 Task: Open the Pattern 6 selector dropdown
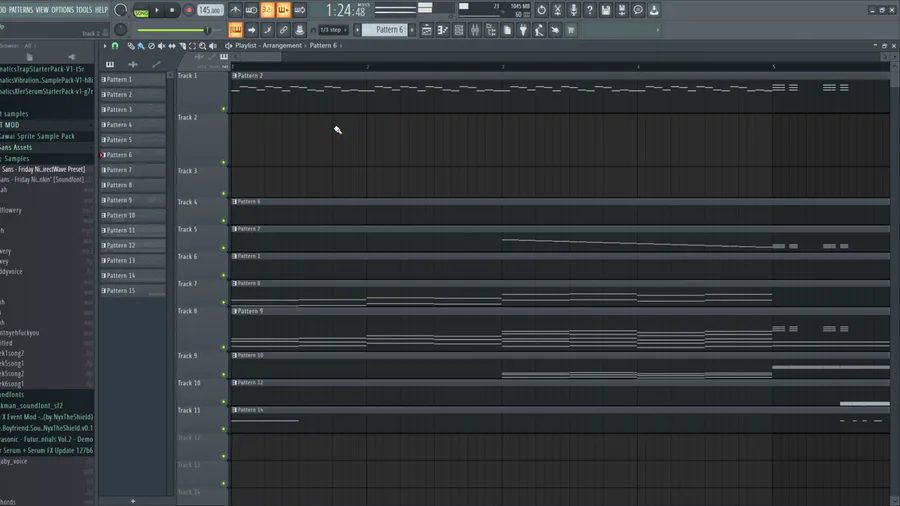pos(385,30)
